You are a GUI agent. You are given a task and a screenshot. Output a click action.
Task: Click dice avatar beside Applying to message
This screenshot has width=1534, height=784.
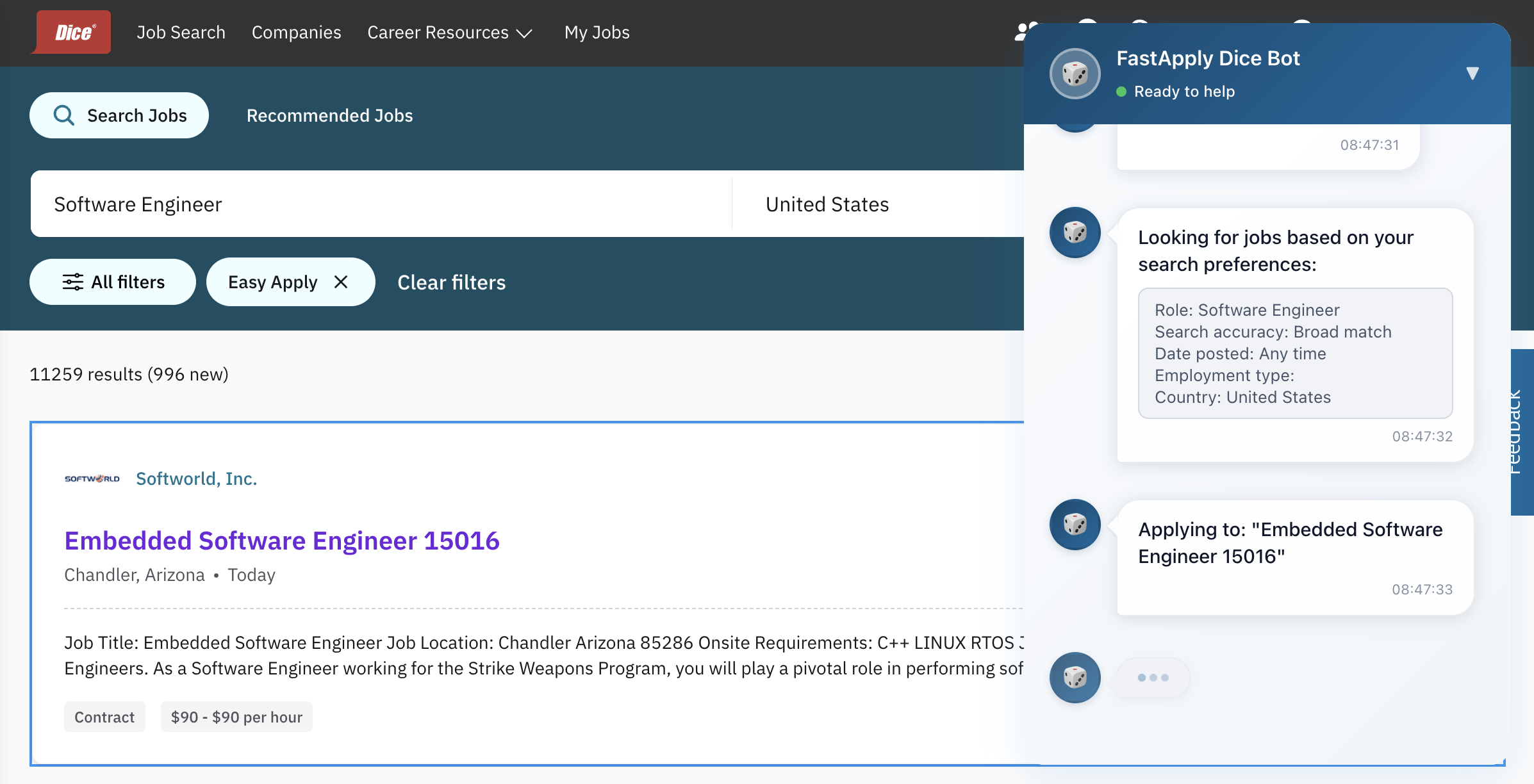[x=1075, y=525]
